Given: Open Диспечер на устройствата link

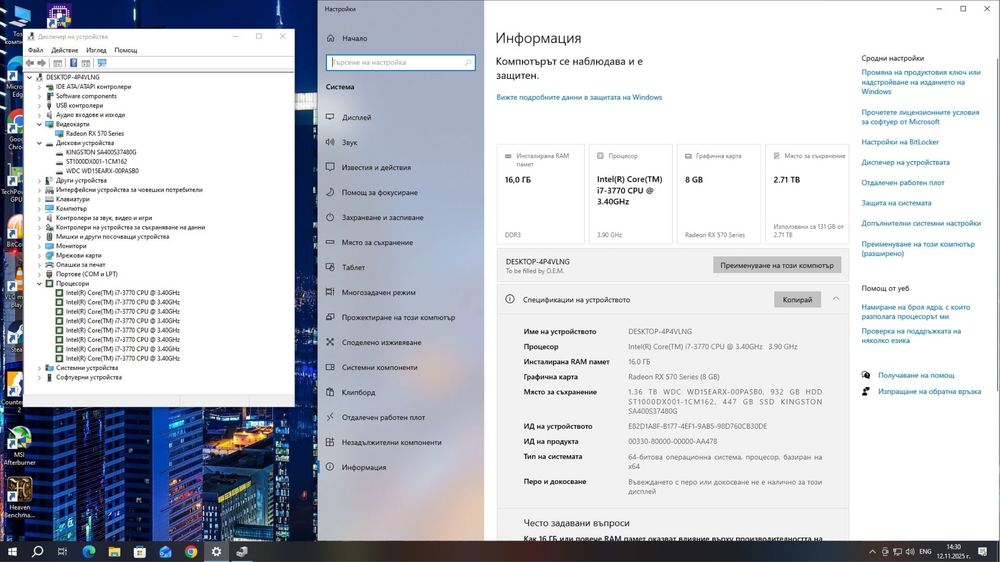Looking at the screenshot, I should point(905,163).
